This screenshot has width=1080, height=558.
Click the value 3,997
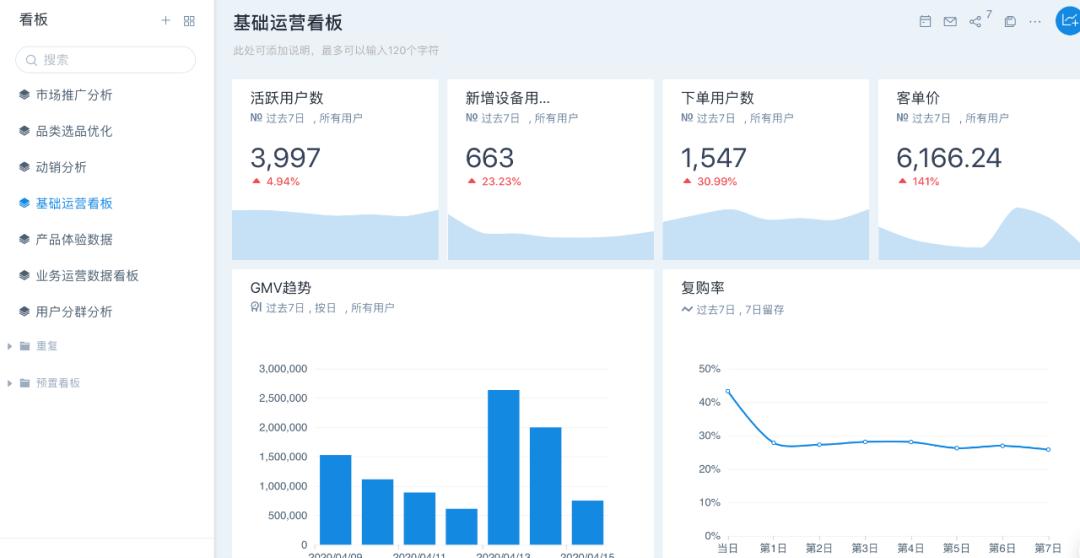pyautogui.click(x=285, y=158)
